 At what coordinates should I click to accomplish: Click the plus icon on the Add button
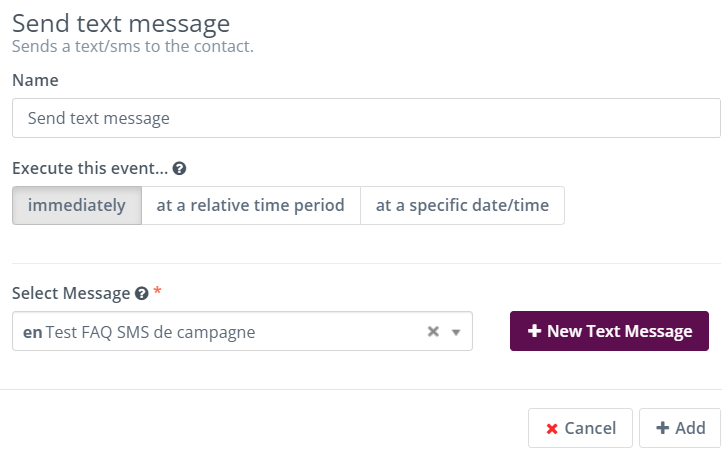(x=662, y=428)
